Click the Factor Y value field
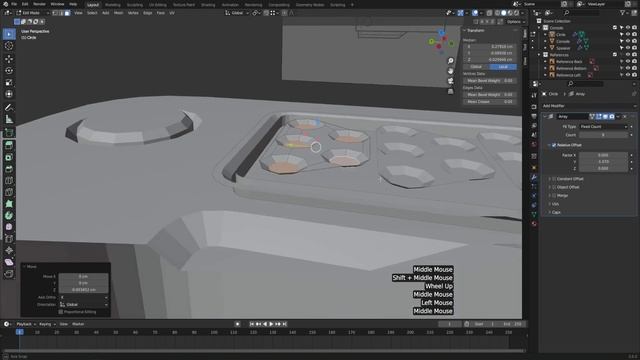The width and height of the screenshot is (640, 360). 603,162
